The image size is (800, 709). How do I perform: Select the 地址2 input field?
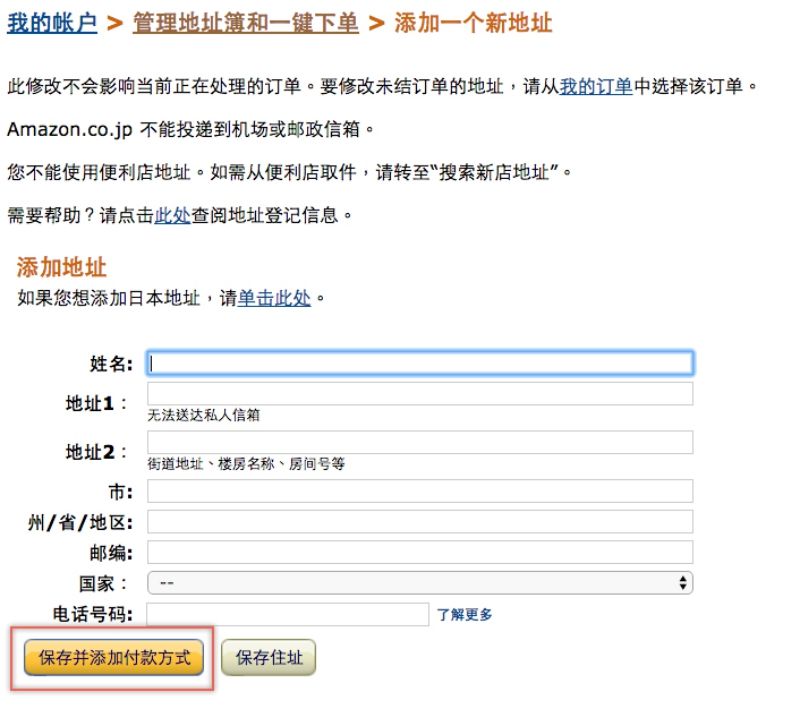click(420, 442)
